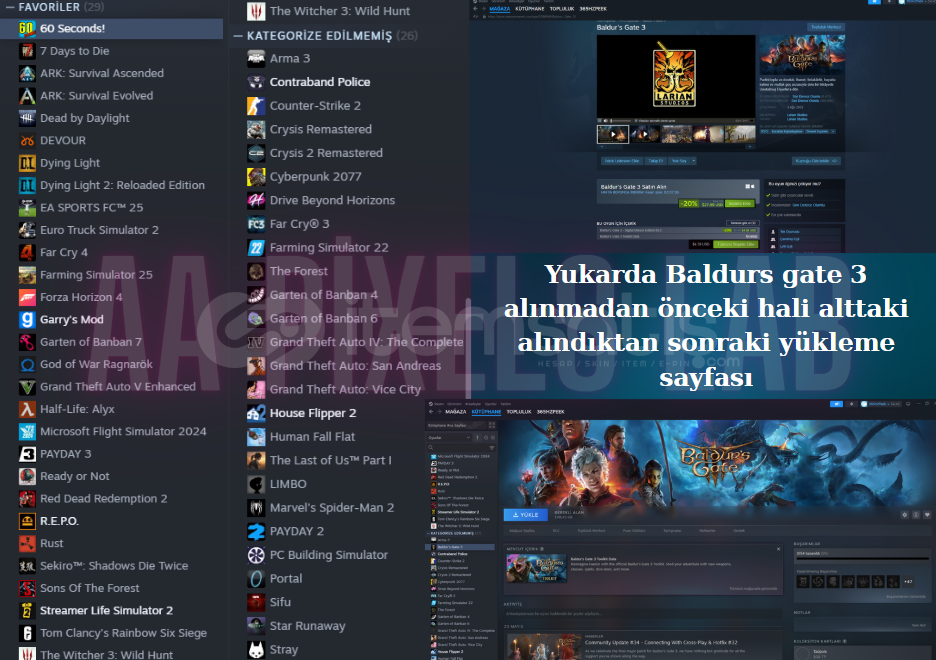Switch to the Puan Dükkânı game tab
Screen dimensions: 936x660
tap(635, 530)
